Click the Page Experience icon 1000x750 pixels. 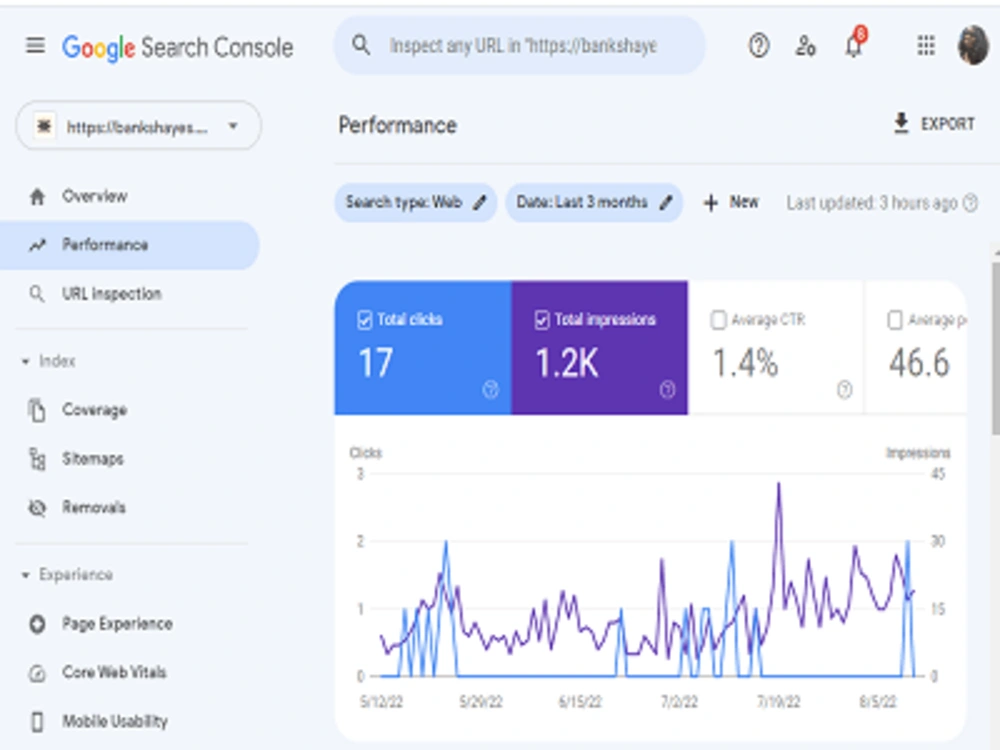pyautogui.click(x=37, y=624)
